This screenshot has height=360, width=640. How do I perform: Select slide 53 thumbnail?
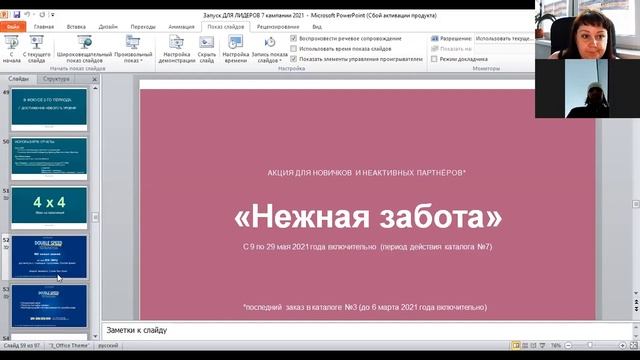(x=49, y=306)
